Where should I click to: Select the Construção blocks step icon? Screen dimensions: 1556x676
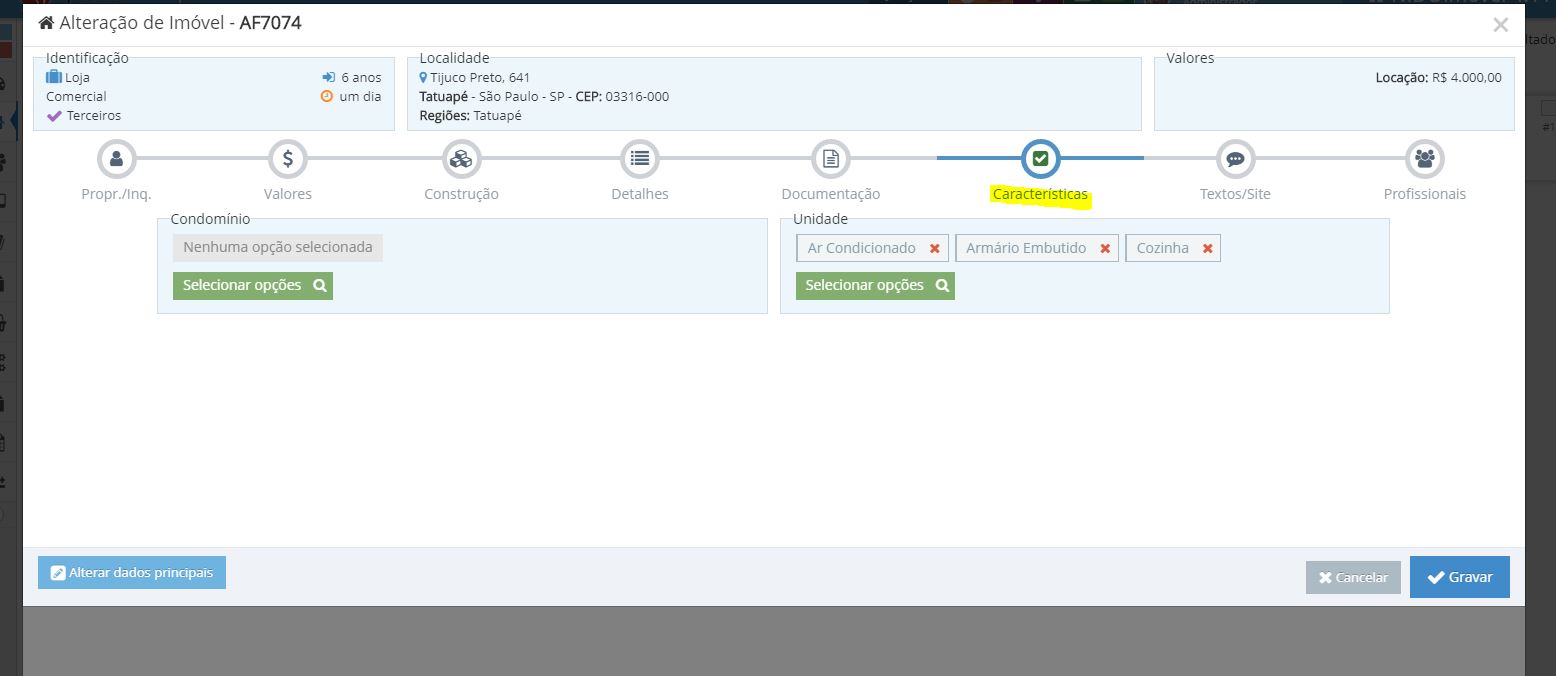click(x=461, y=159)
